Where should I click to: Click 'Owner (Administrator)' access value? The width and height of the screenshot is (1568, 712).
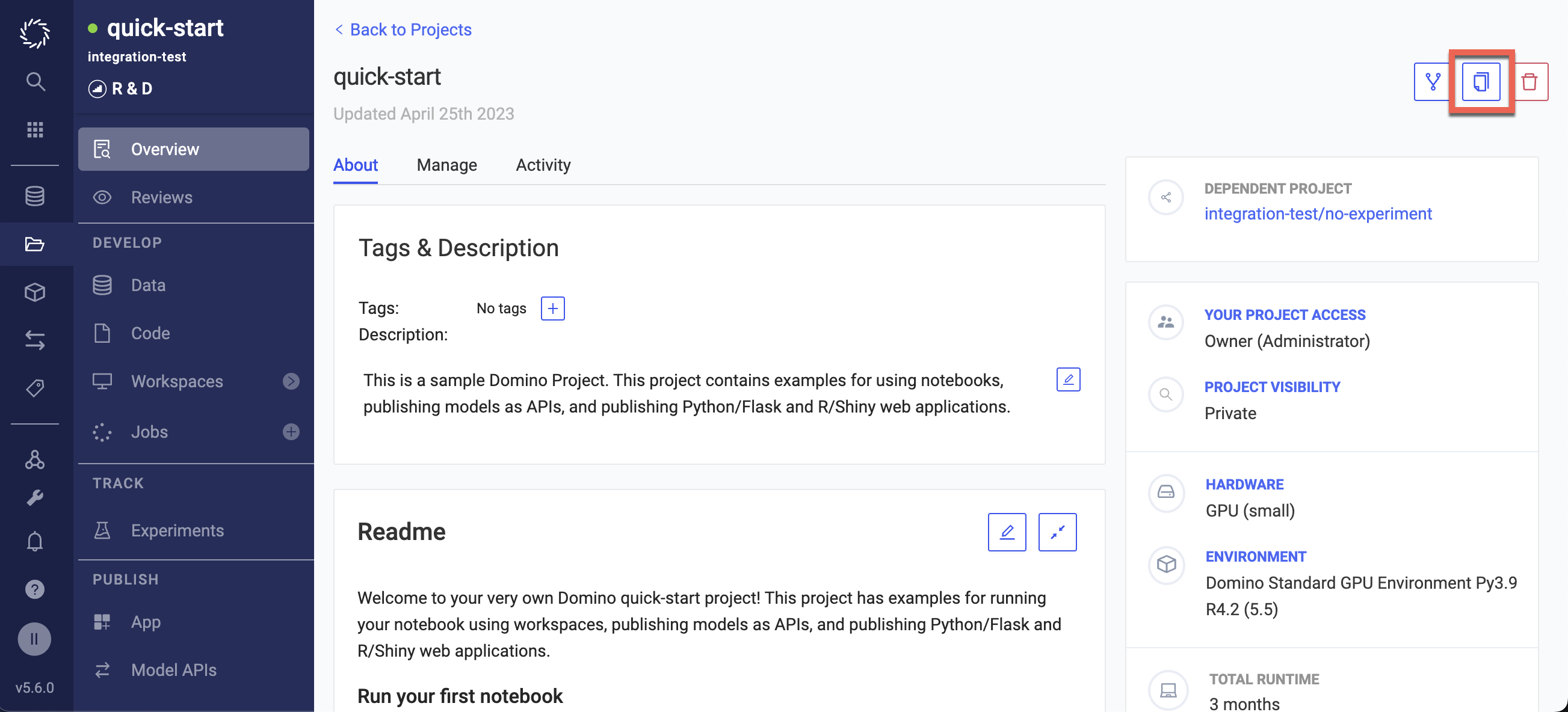[1287, 341]
